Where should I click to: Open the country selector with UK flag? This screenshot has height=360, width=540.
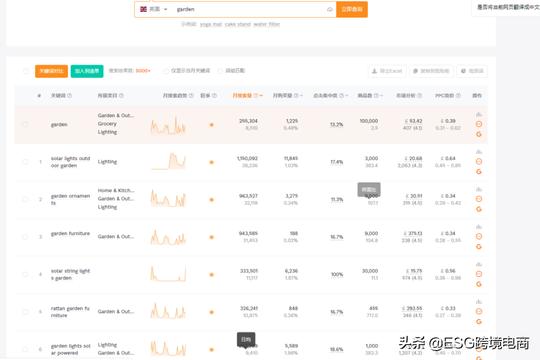click(154, 9)
